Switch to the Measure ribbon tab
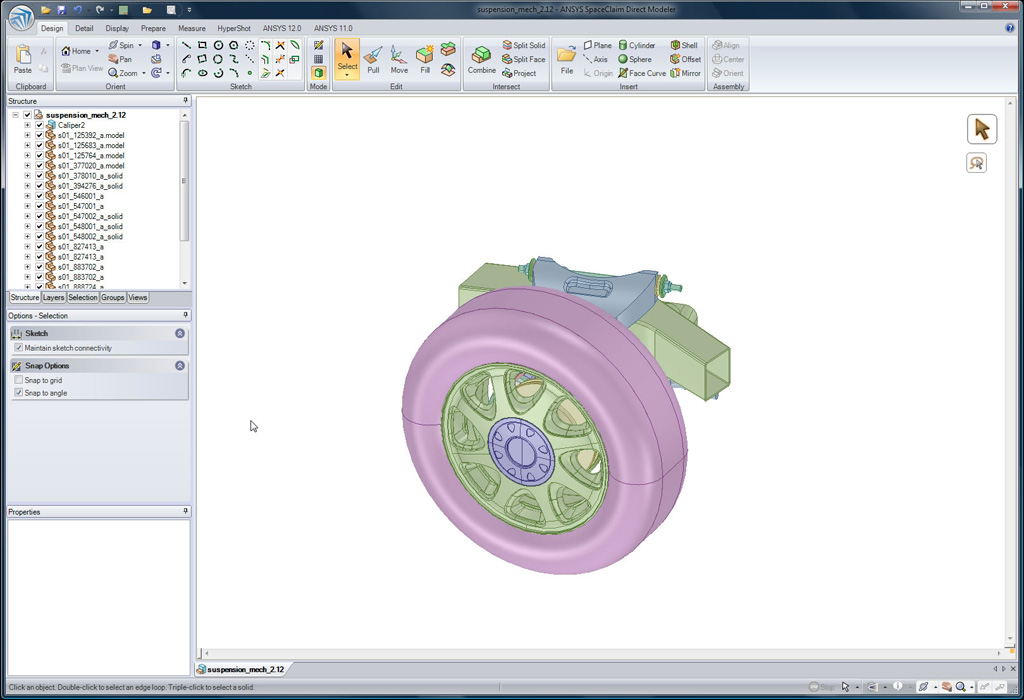 pos(191,28)
